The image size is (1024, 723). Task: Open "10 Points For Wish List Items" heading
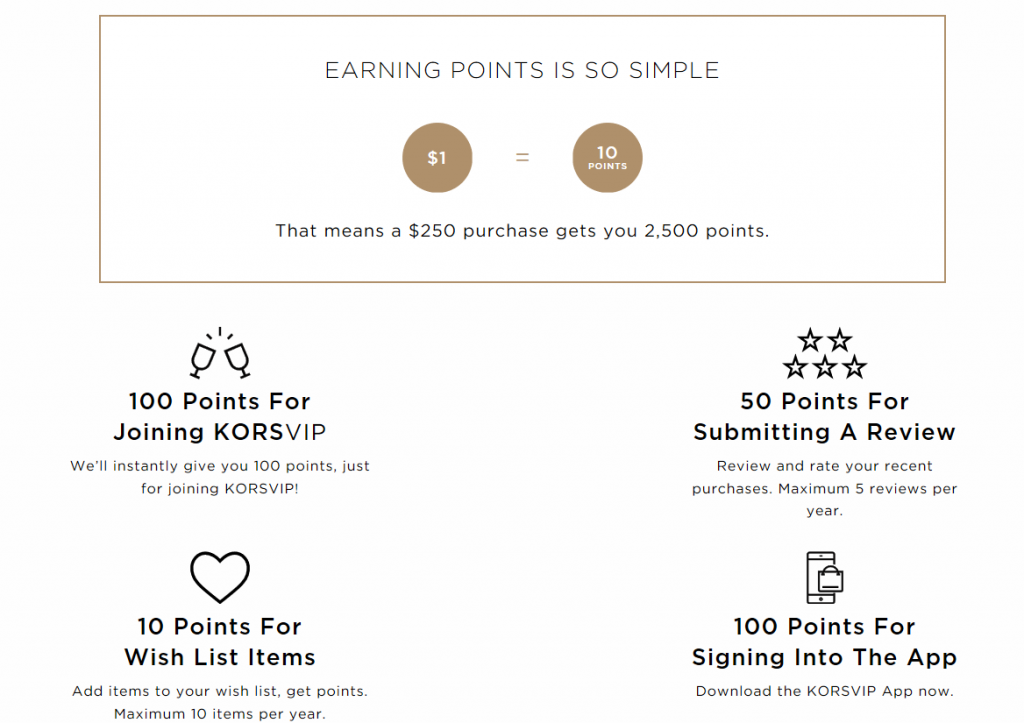[x=220, y=642]
